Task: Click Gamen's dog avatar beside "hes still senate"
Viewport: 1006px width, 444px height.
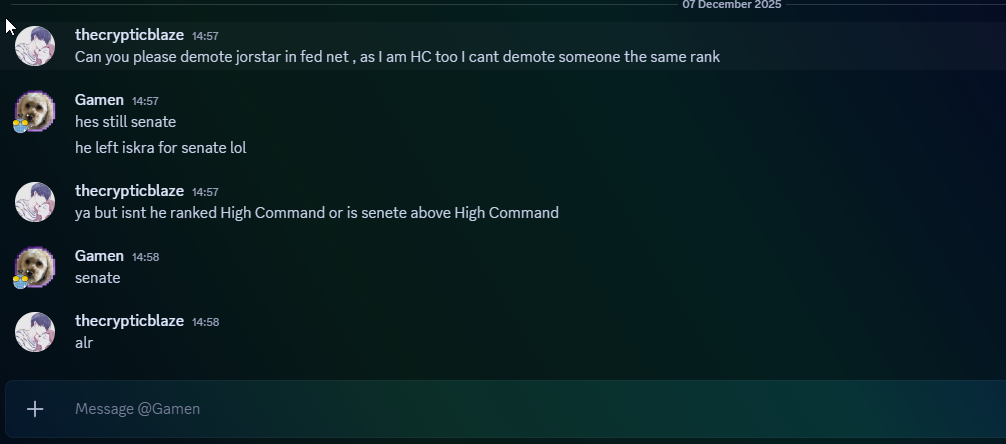Action: [x=35, y=111]
